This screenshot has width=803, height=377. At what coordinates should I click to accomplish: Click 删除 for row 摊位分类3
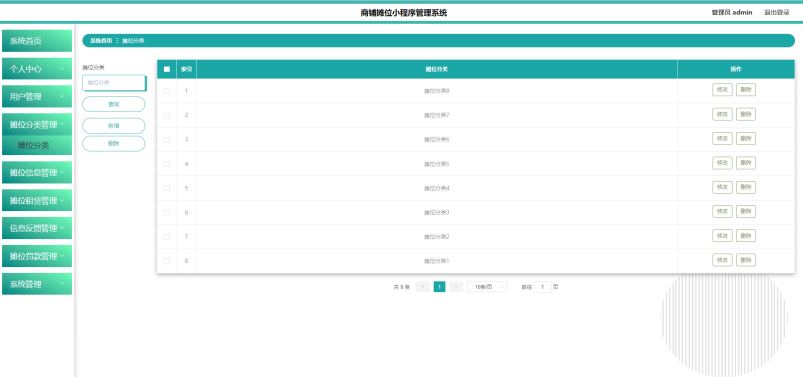[746, 211]
